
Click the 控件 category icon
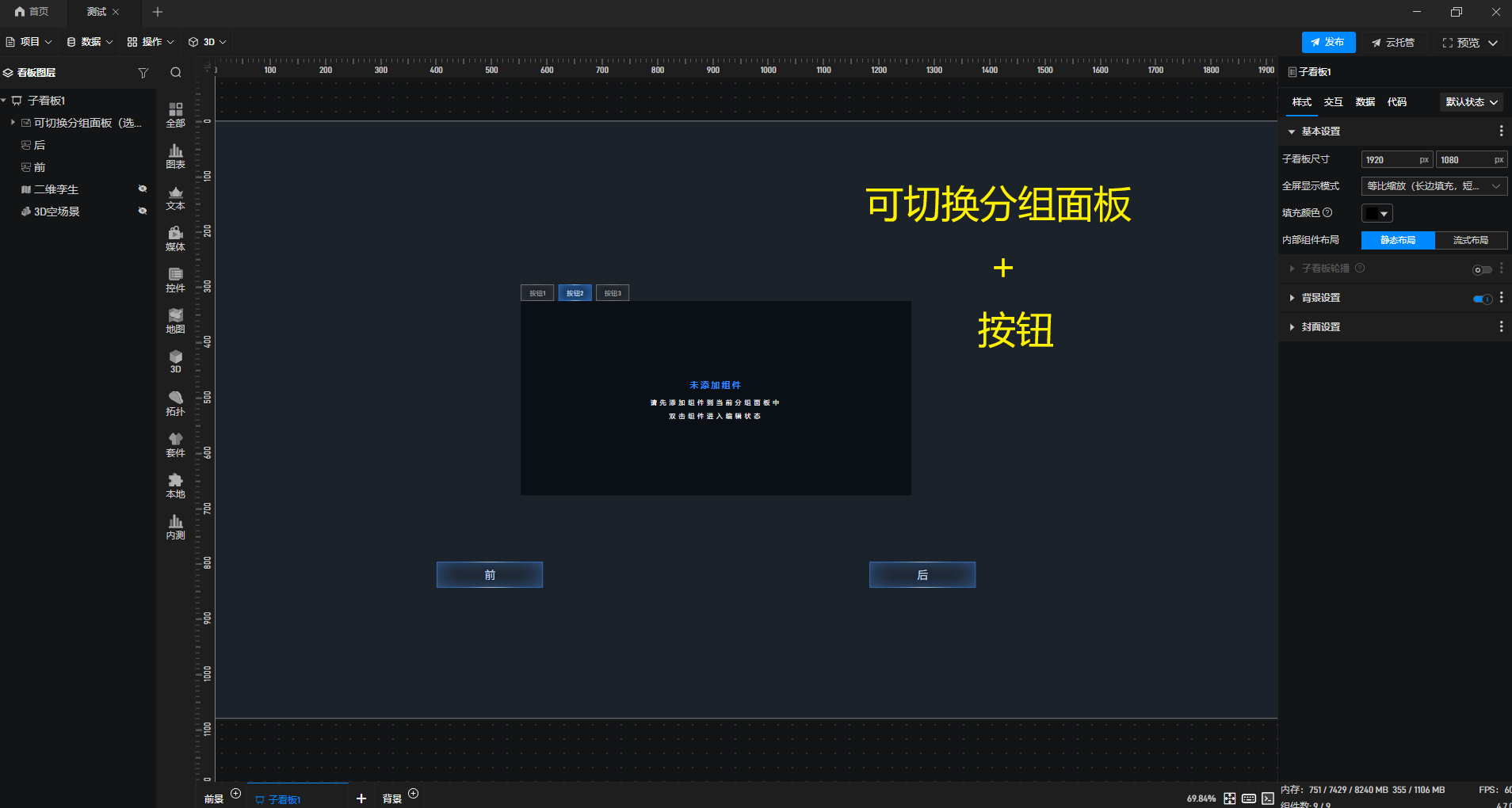pyautogui.click(x=174, y=279)
